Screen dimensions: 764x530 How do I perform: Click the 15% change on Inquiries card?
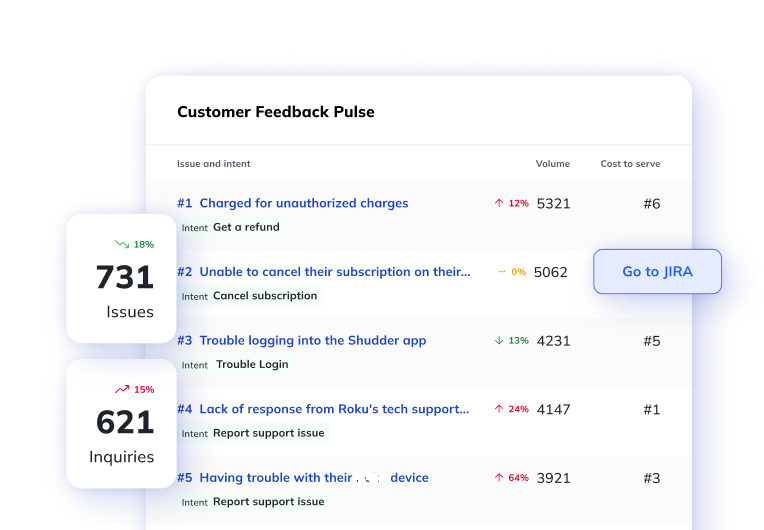144,390
